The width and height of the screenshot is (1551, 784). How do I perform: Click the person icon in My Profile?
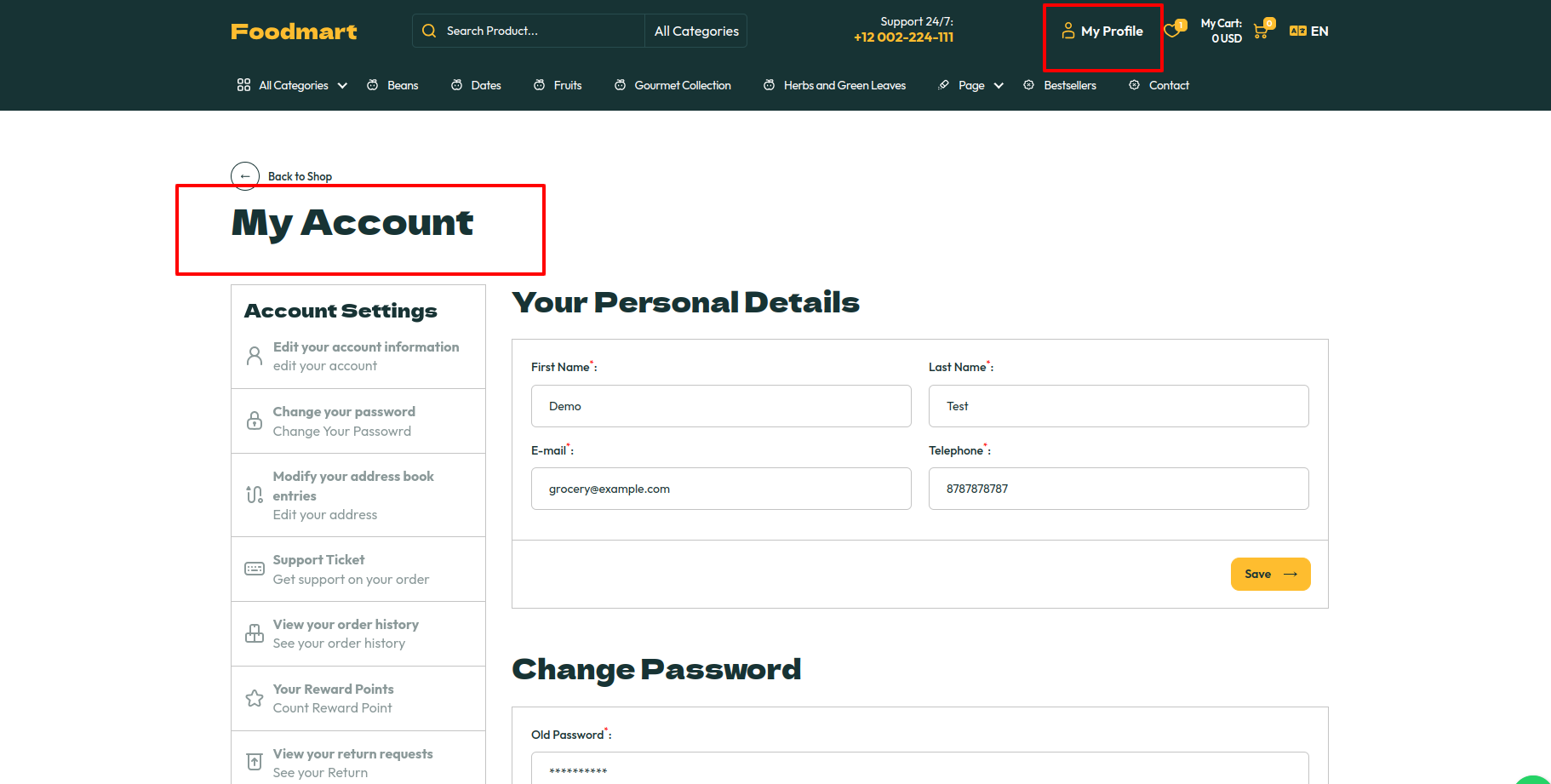coord(1068,31)
